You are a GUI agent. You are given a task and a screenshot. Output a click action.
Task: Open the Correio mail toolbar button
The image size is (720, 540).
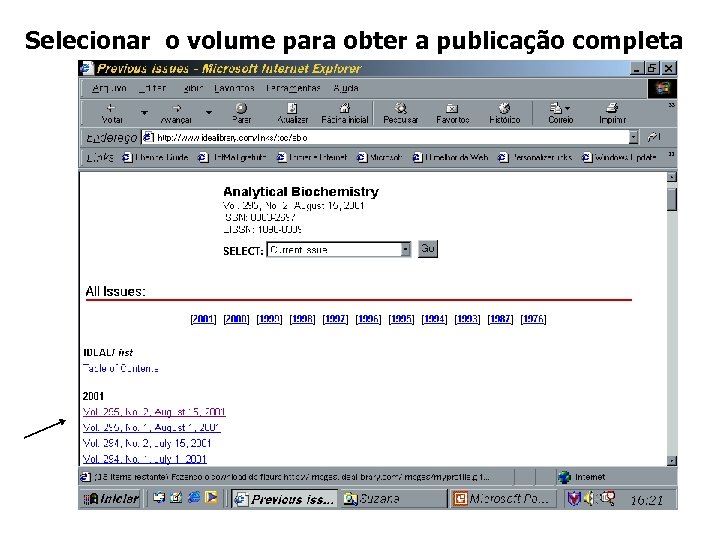pyautogui.click(x=561, y=113)
